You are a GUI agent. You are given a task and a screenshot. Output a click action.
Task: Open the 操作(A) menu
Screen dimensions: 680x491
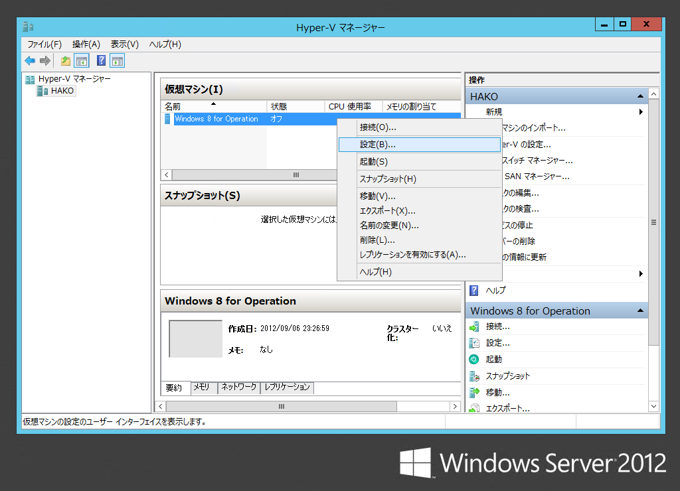[86, 44]
